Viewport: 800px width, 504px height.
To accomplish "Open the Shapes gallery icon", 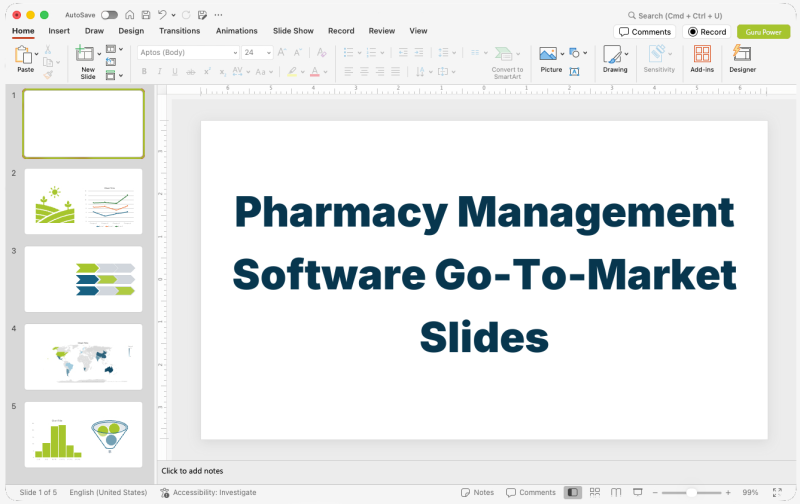I will 574,53.
